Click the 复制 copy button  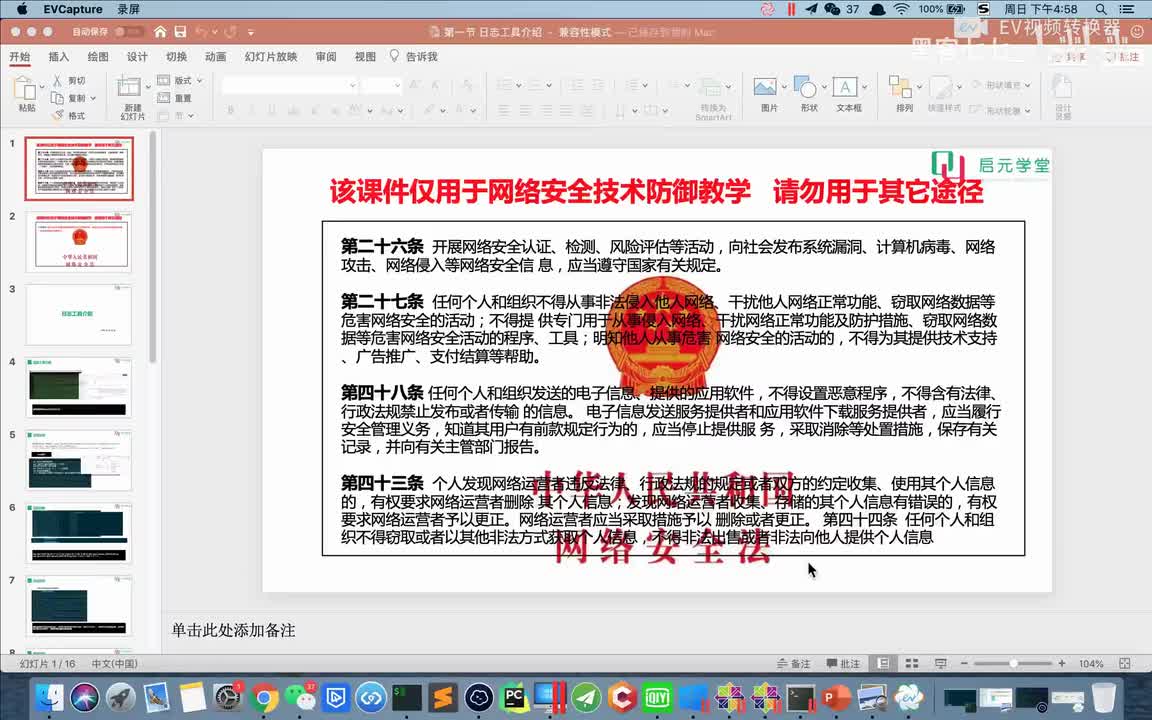point(68,98)
